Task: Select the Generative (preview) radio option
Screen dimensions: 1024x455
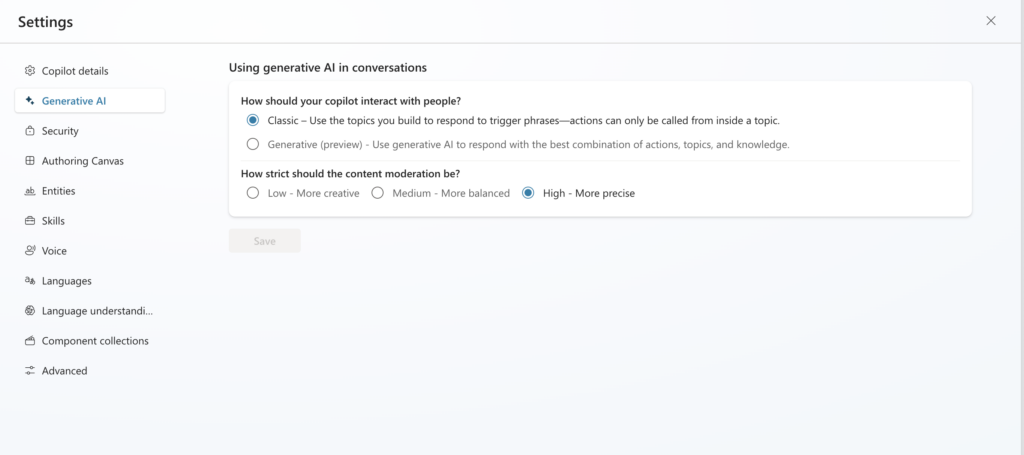Action: [x=253, y=144]
